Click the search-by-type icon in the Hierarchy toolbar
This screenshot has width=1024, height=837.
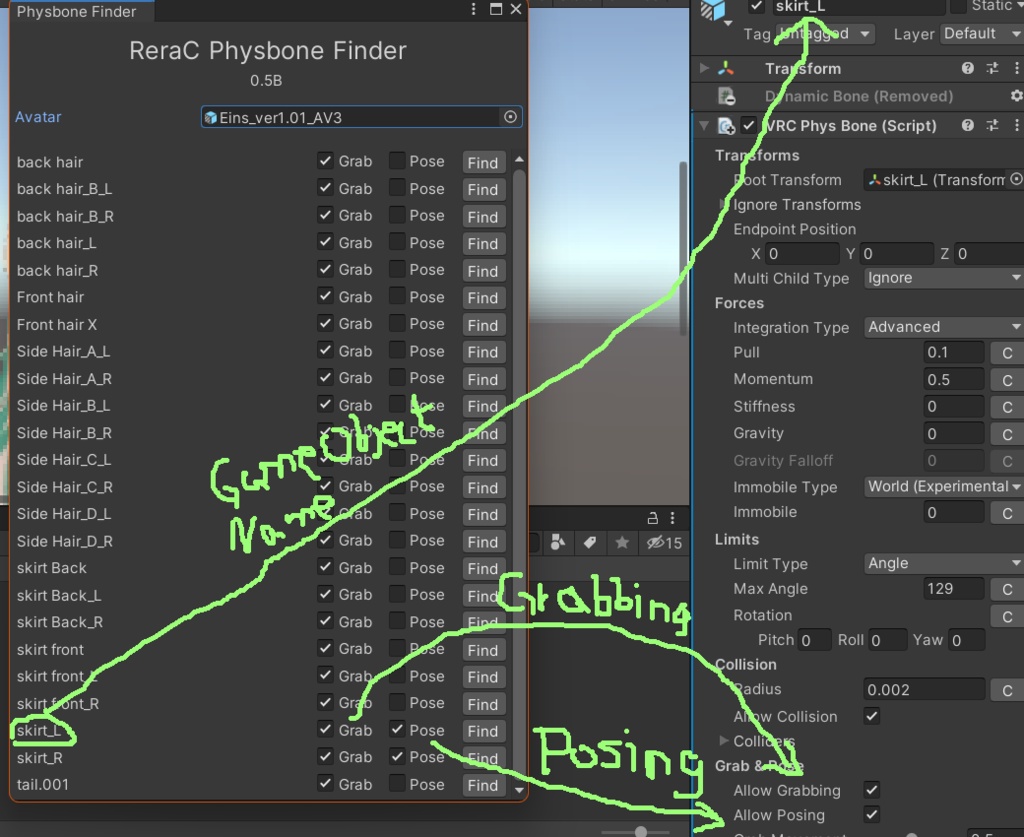[x=558, y=541]
